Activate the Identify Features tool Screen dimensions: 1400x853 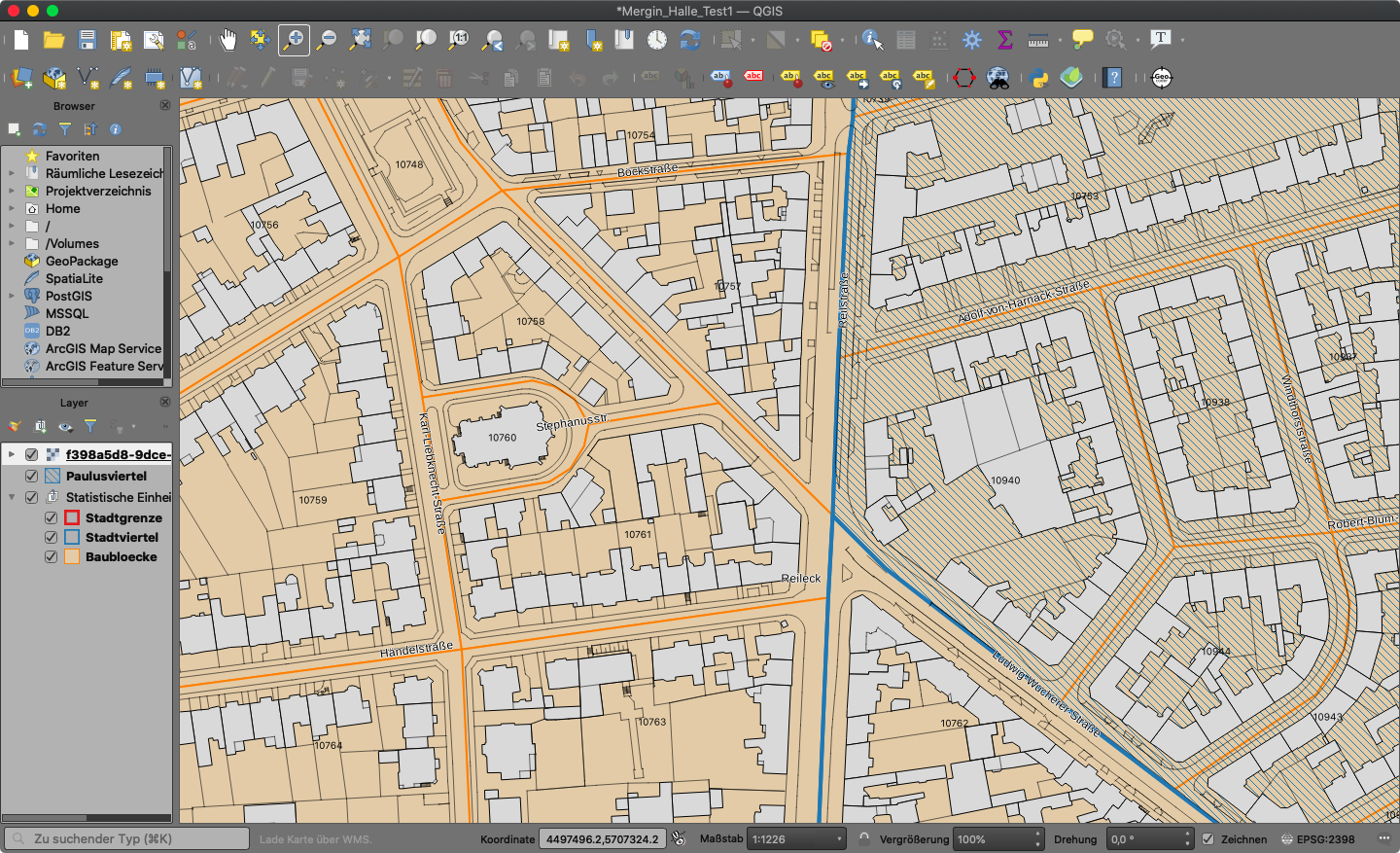pos(872,40)
